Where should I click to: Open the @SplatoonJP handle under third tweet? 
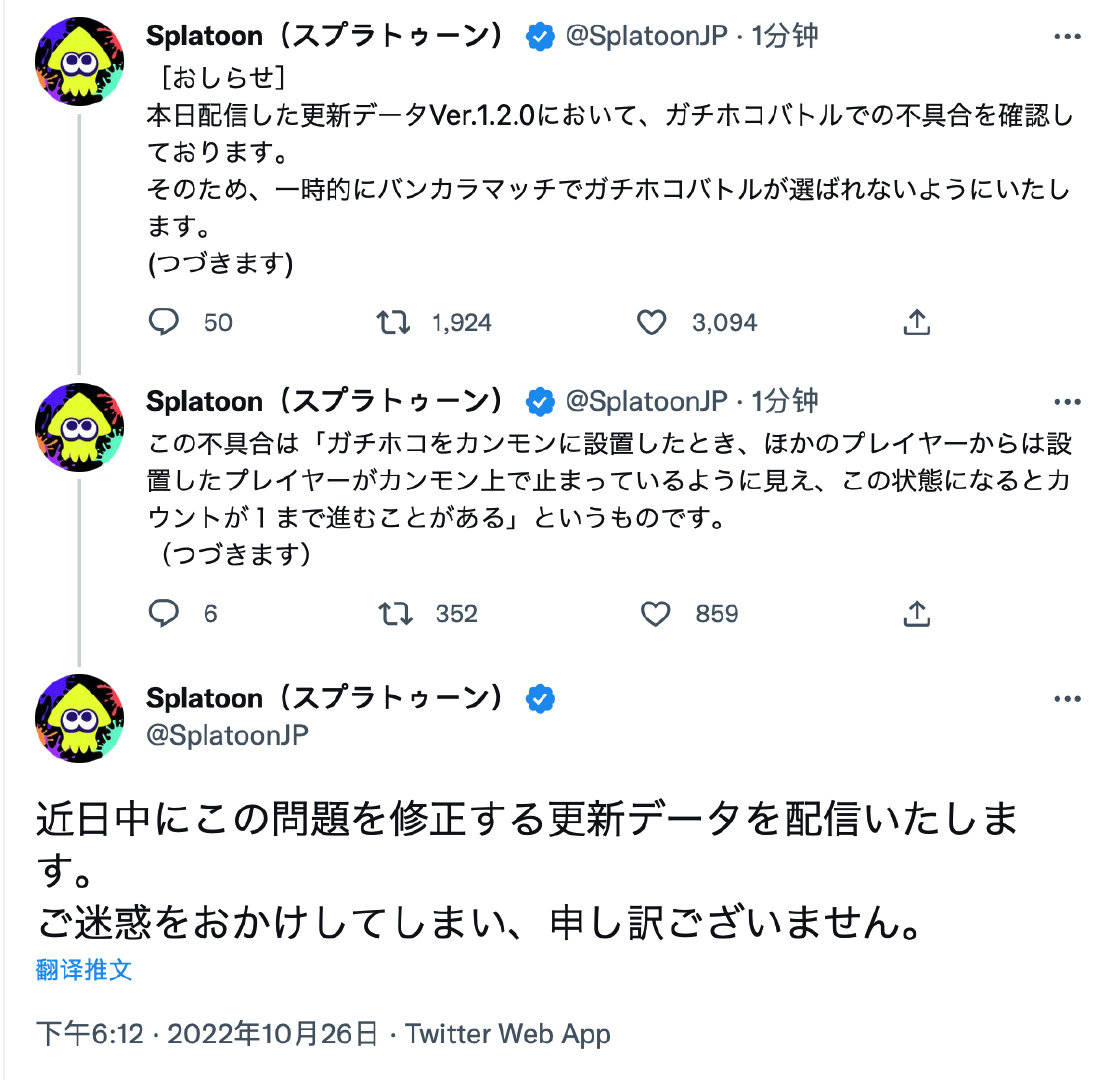(x=227, y=735)
